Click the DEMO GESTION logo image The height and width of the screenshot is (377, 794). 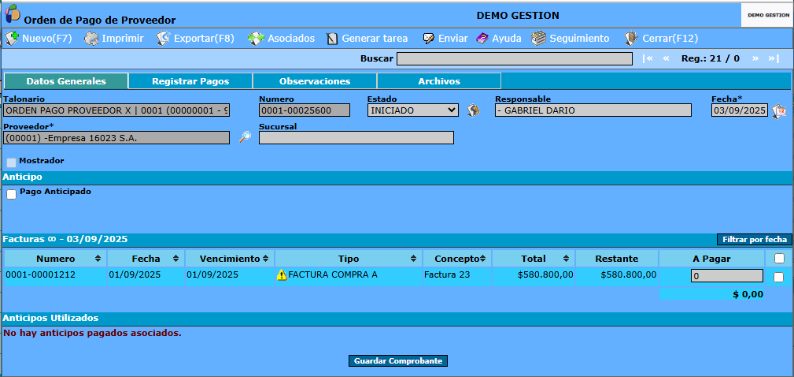coord(768,15)
